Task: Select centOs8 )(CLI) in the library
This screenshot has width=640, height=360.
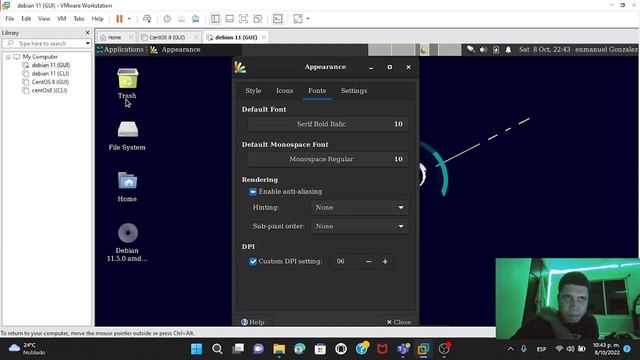Action: pos(49,91)
